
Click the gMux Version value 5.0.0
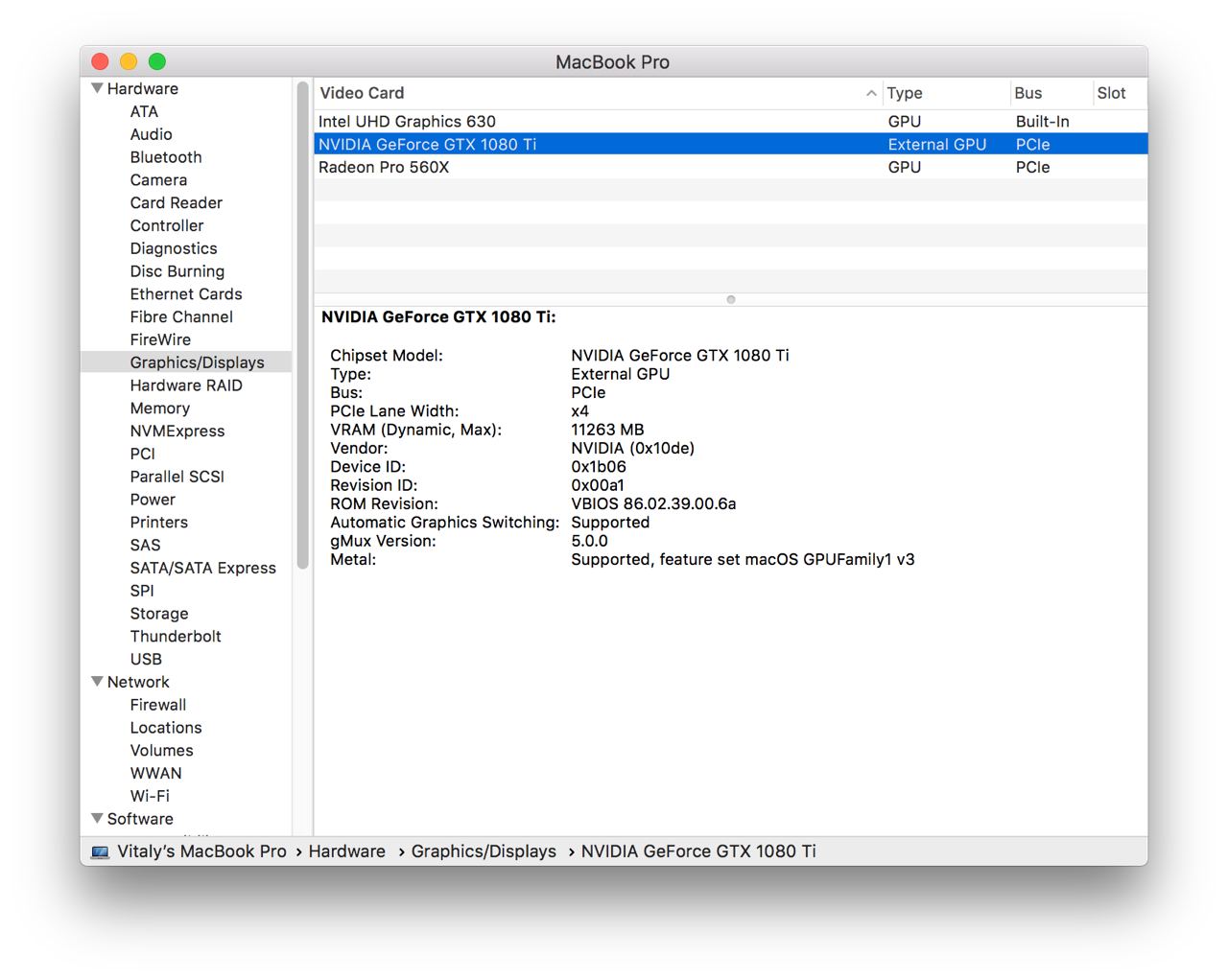tap(589, 541)
